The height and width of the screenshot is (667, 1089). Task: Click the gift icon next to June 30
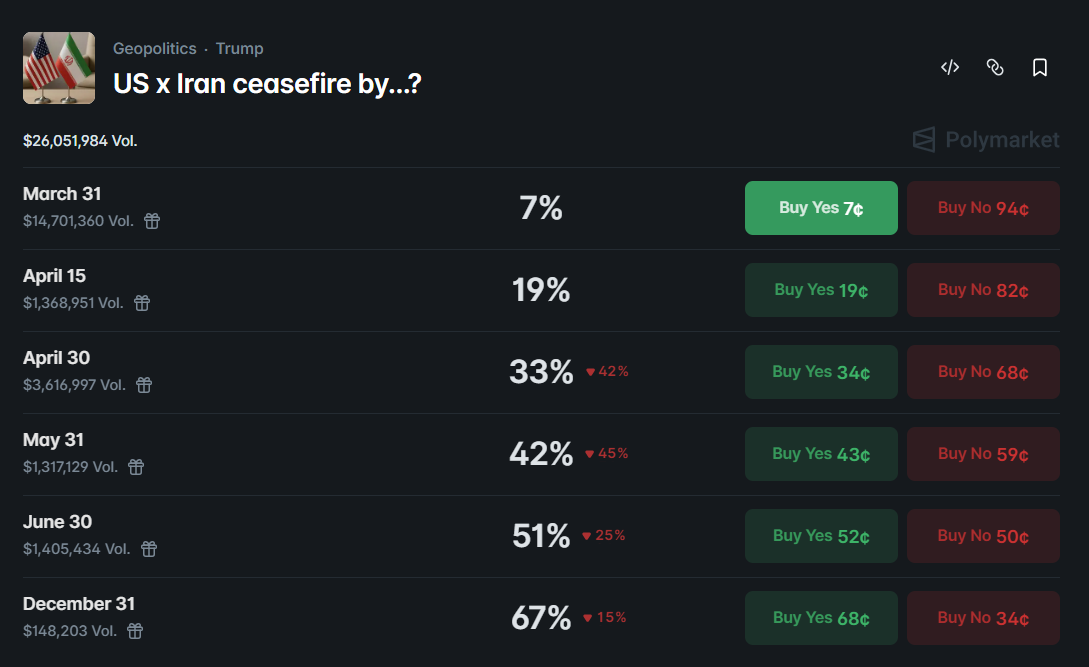[x=148, y=549]
